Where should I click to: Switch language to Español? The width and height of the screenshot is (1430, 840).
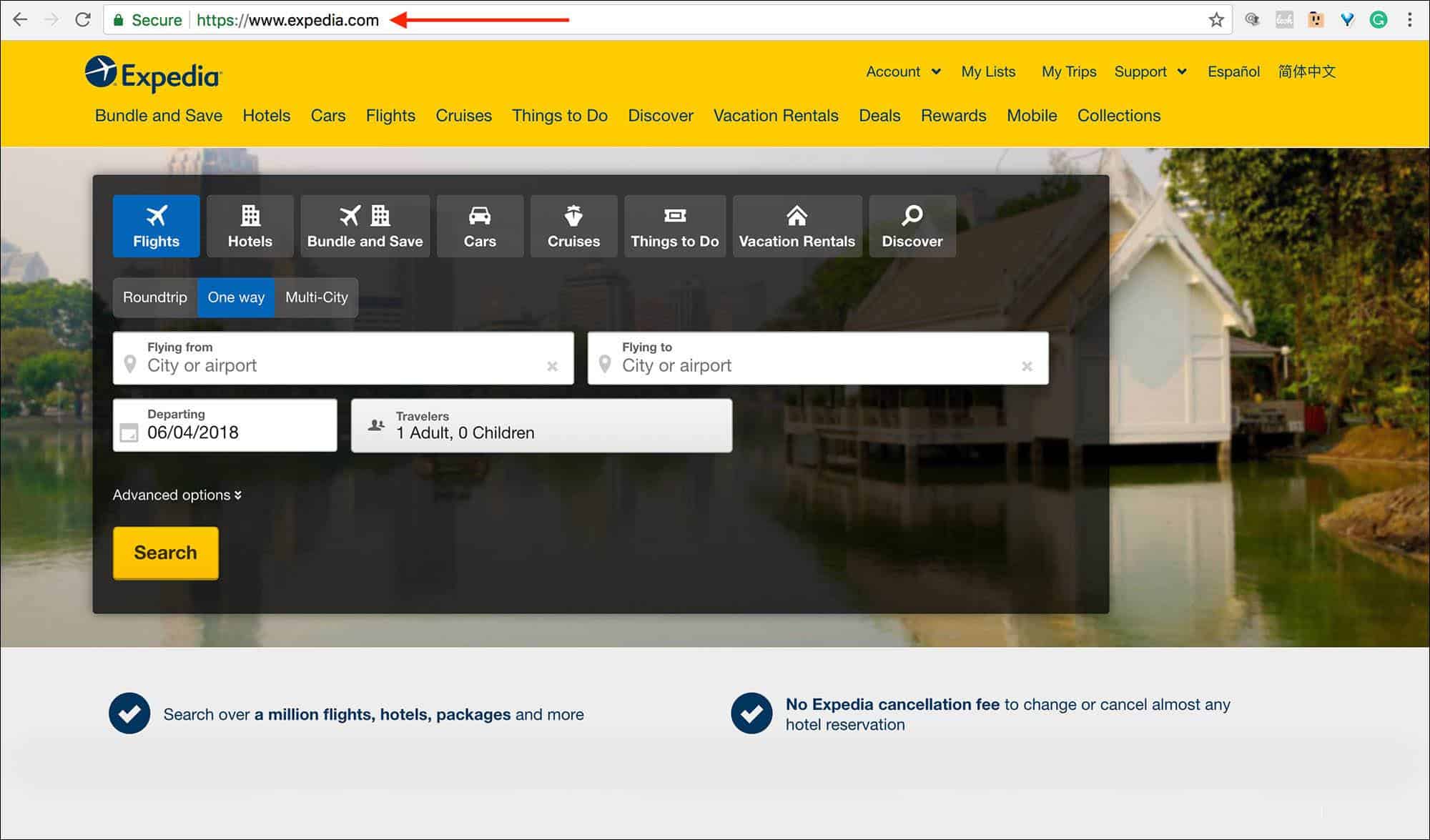(x=1233, y=71)
